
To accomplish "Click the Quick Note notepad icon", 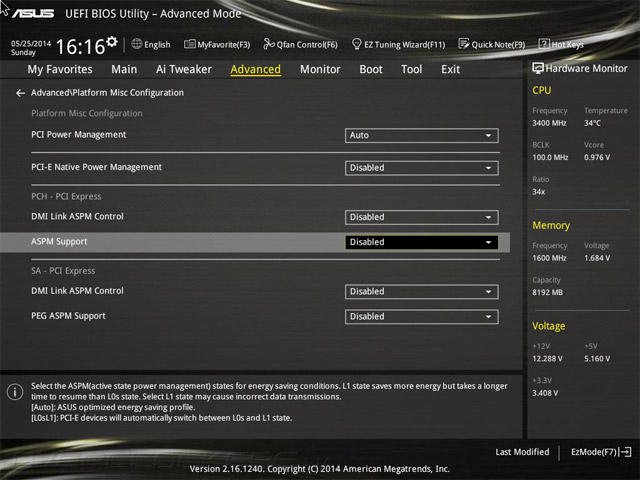I will (464, 44).
